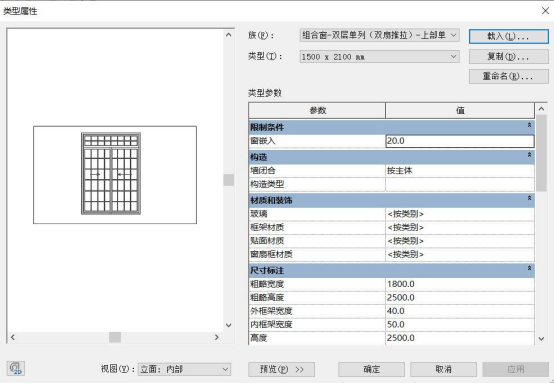
Task: Click the preview pane scroll down arrow
Action: tap(229, 325)
